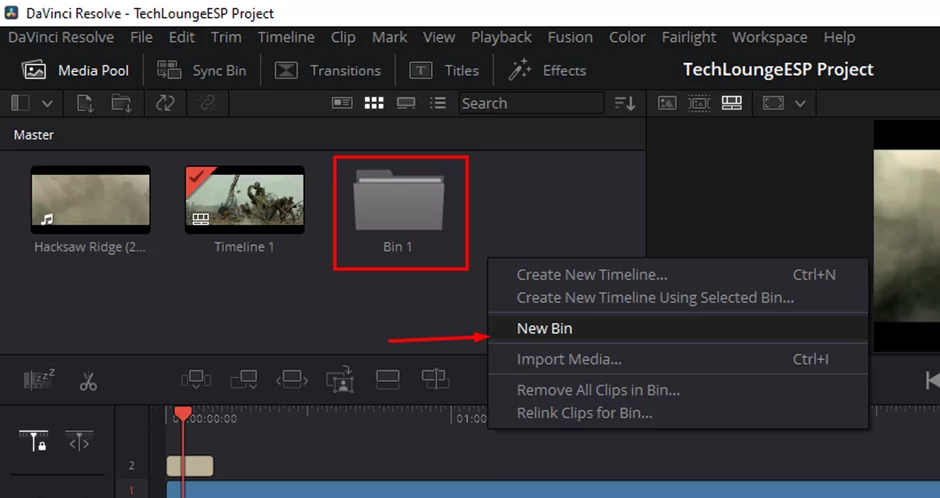Open the Color menu
The width and height of the screenshot is (940, 498).
(x=627, y=37)
